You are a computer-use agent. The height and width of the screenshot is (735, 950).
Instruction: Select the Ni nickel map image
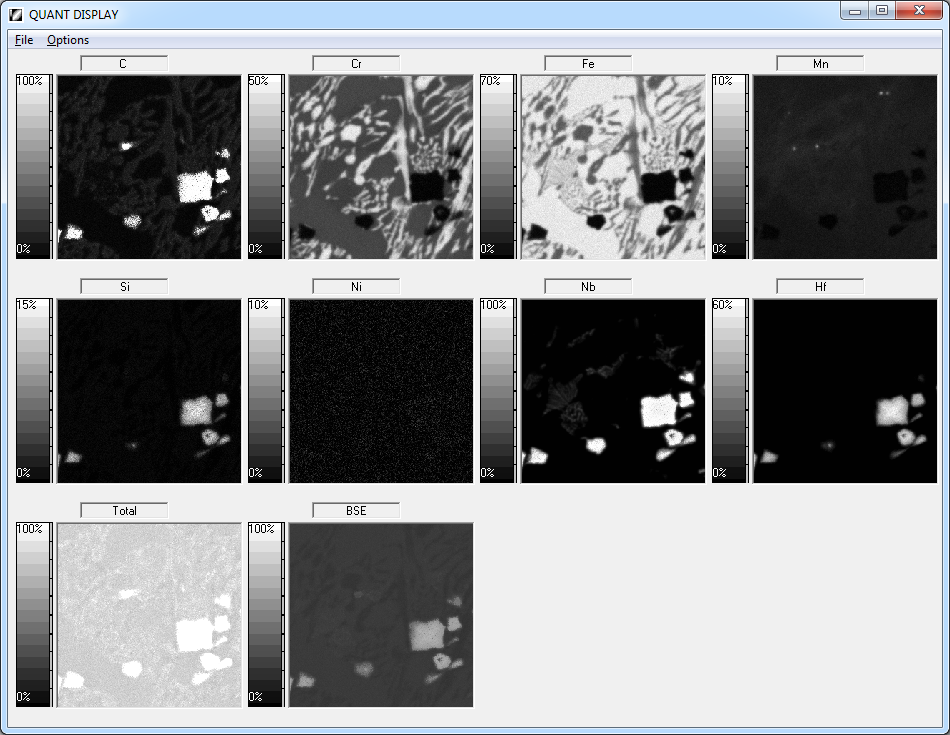tap(381, 391)
